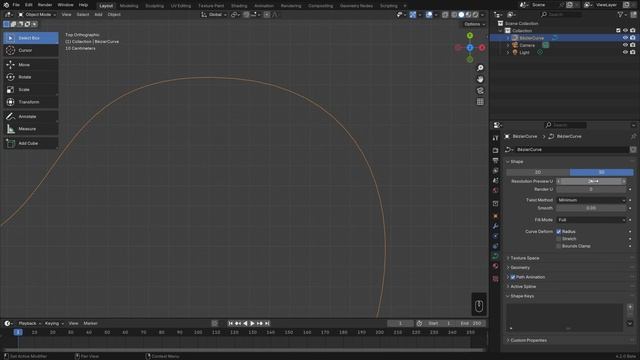Click the outliner search field
Viewport: 640px width, 360px height.
(561, 14)
